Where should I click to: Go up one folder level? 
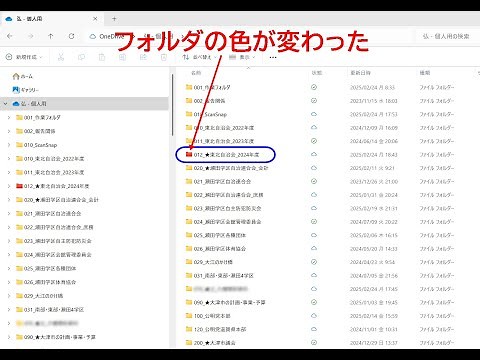tap(51, 36)
